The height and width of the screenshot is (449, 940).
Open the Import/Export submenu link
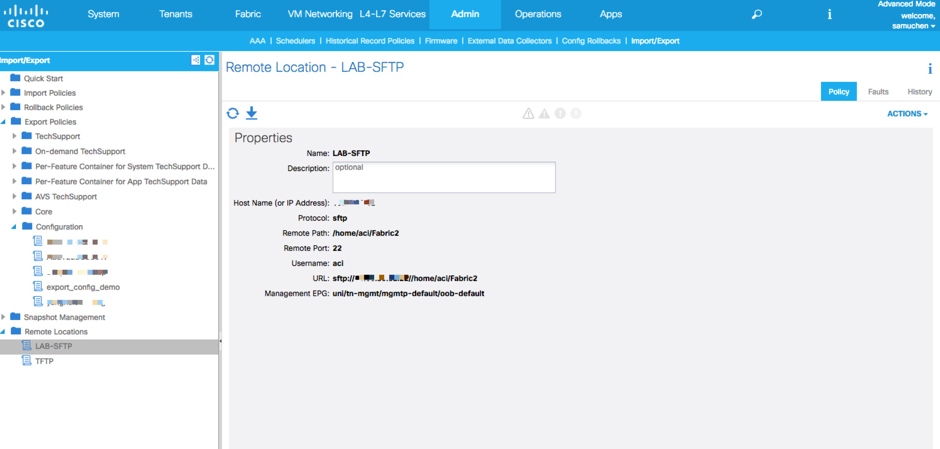pos(655,41)
